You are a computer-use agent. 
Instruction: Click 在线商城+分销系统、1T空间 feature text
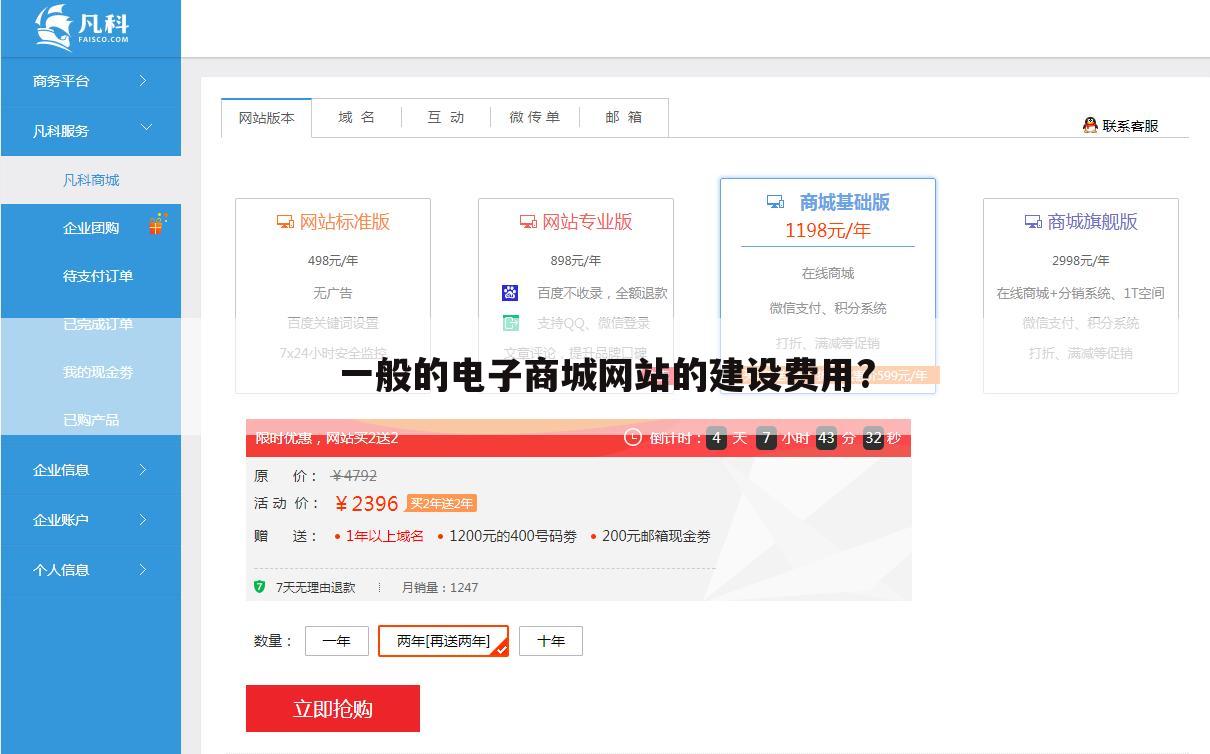pos(1080,293)
